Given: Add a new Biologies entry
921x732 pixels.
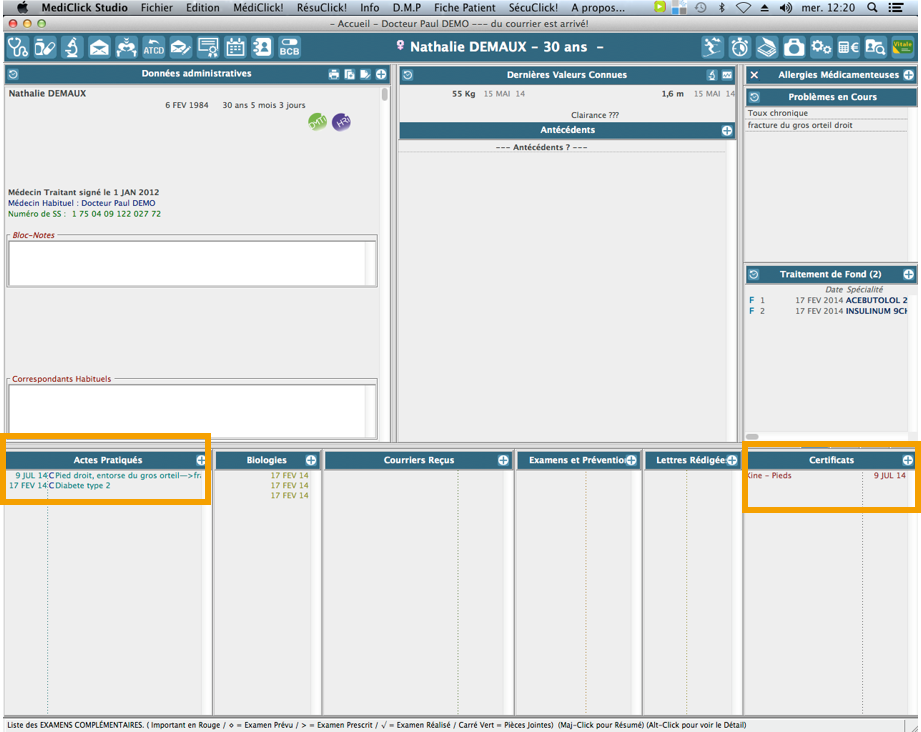Looking at the screenshot, I should [311, 460].
